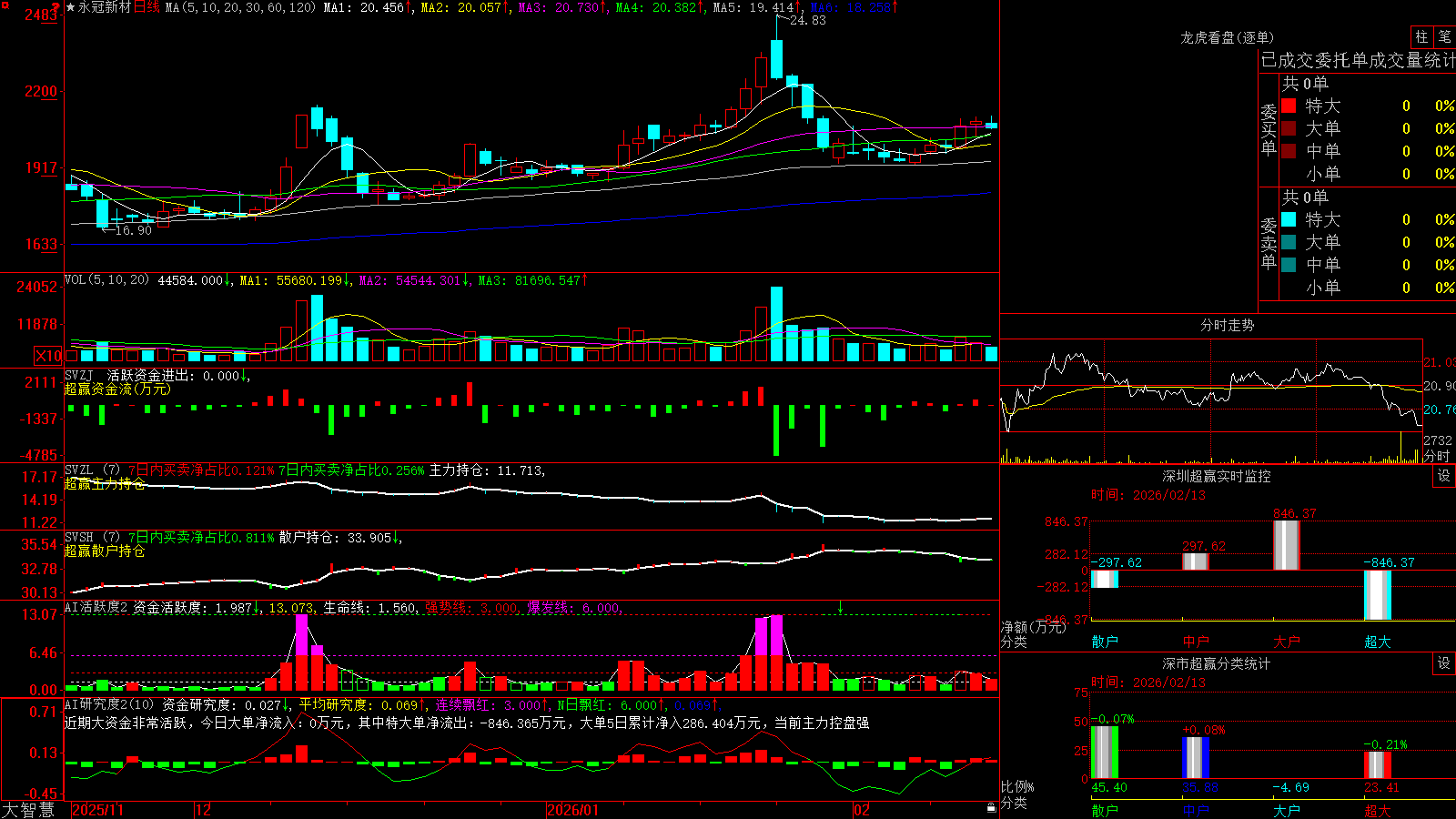Click the AI活跃度2 indicator label
The image size is (1456, 819).
96,608
